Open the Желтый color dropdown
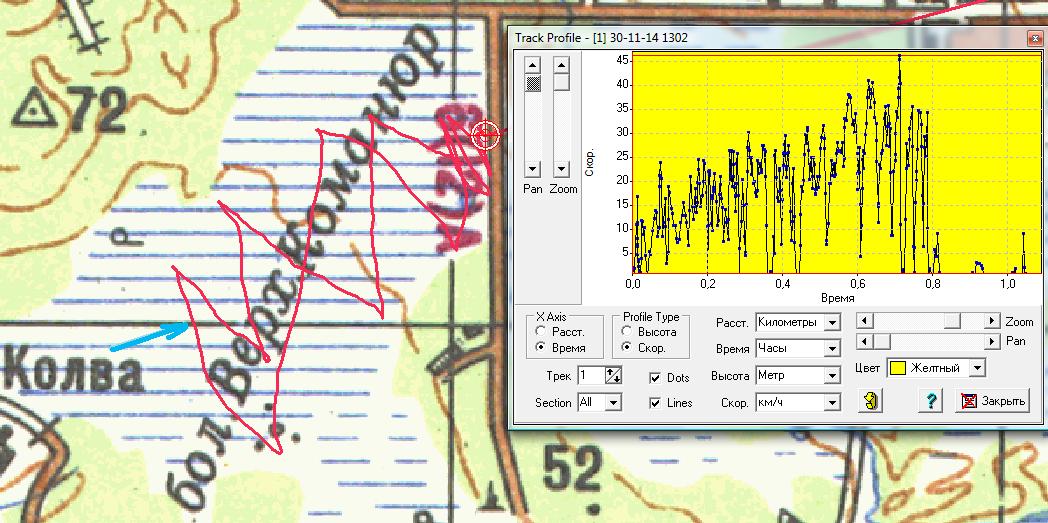The width and height of the screenshot is (1048, 523). coord(977,368)
